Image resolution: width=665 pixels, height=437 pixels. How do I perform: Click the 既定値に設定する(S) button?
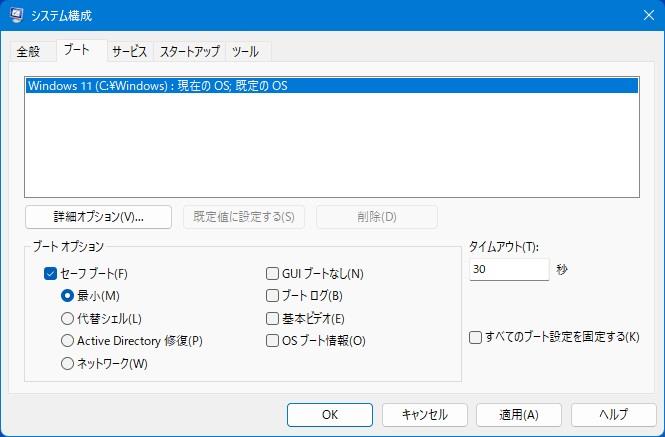pyautogui.click(x=244, y=217)
